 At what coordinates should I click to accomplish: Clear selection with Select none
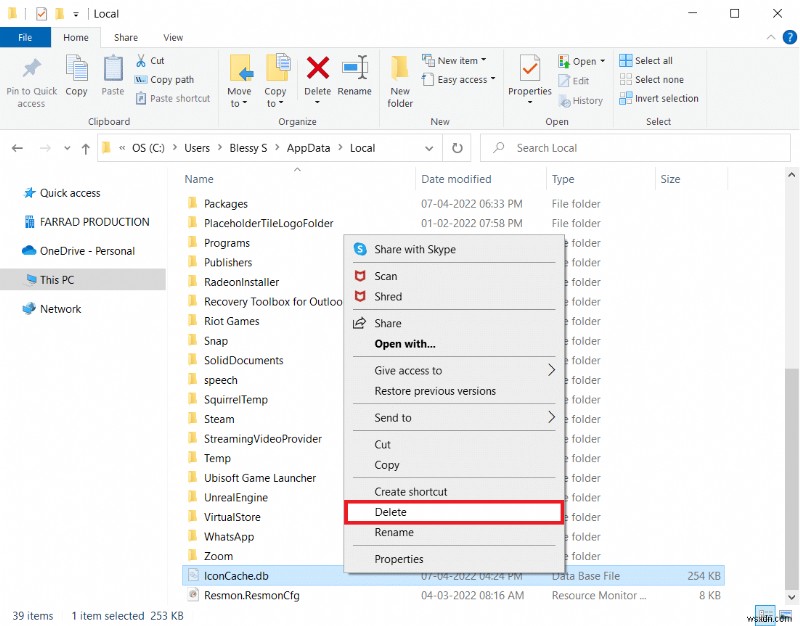[651, 79]
